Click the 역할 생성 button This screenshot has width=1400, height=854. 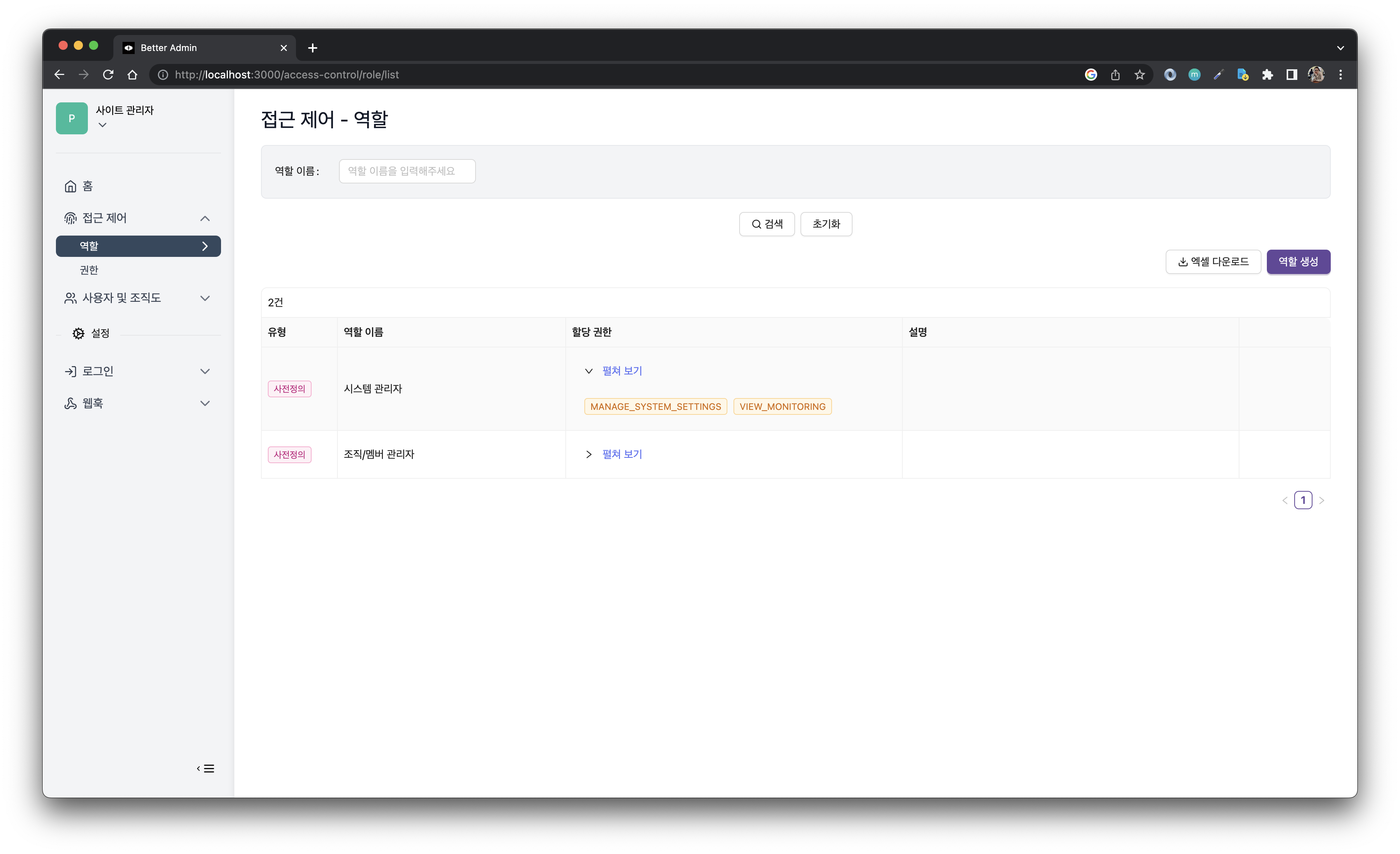[1298, 262]
